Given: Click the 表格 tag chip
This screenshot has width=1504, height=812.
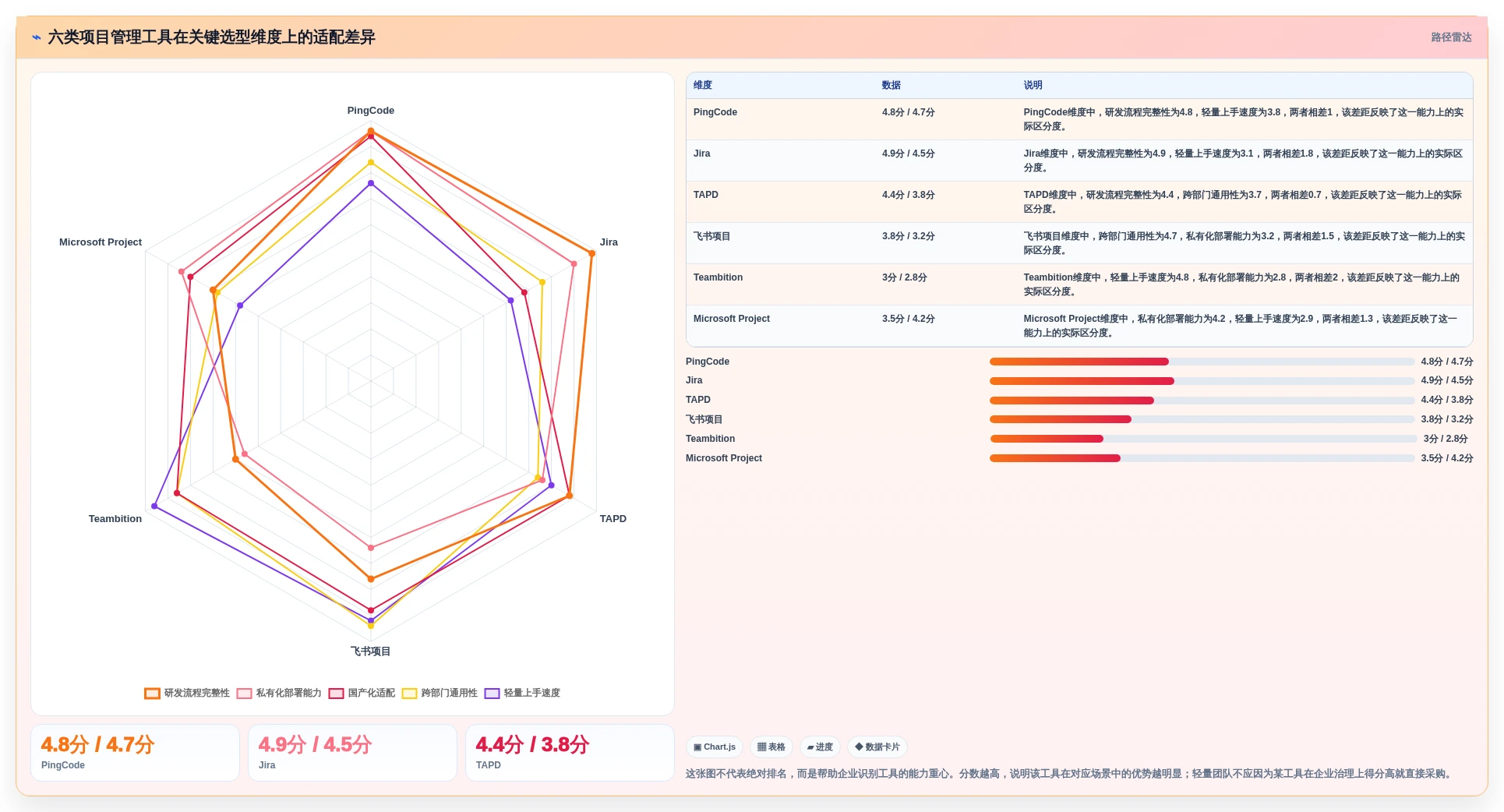Looking at the screenshot, I should tap(771, 747).
